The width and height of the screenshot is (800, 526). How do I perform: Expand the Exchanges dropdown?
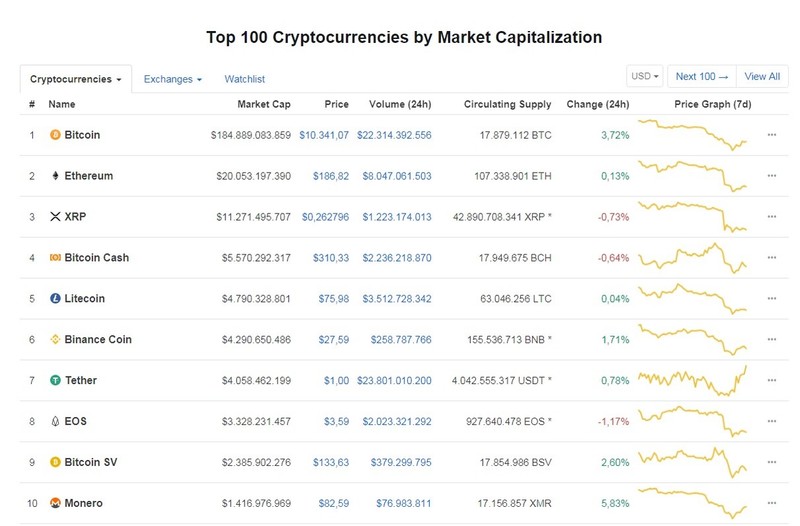click(x=172, y=79)
